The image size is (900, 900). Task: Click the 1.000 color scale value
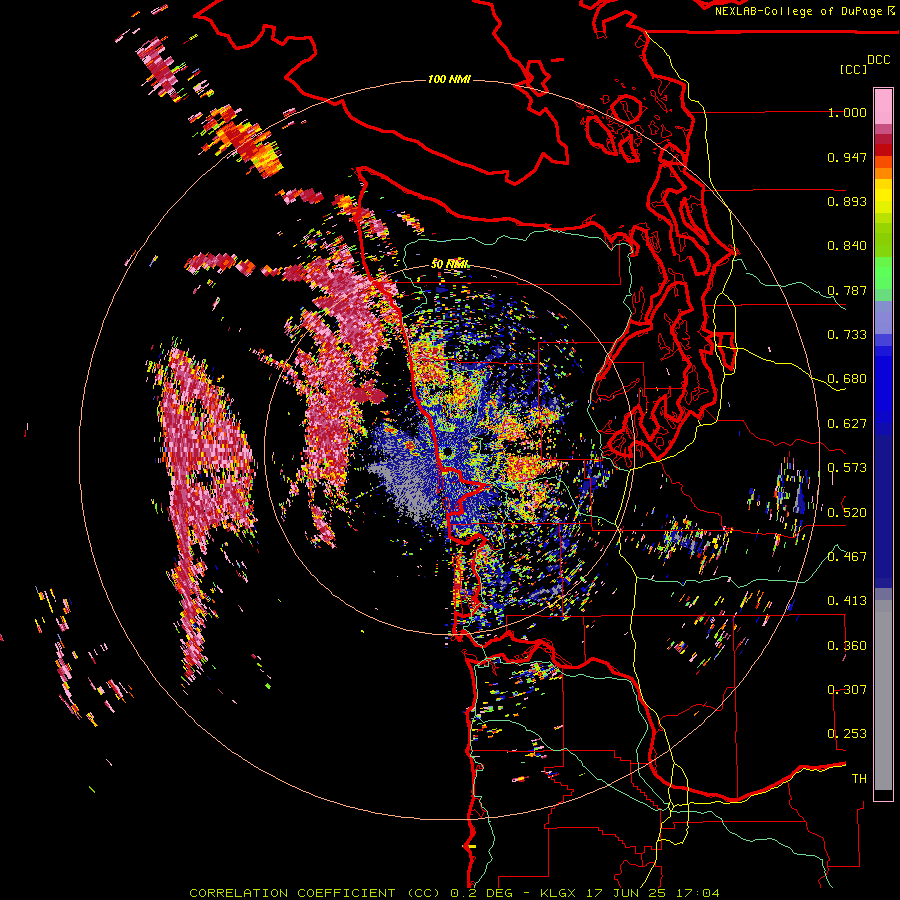click(x=847, y=112)
